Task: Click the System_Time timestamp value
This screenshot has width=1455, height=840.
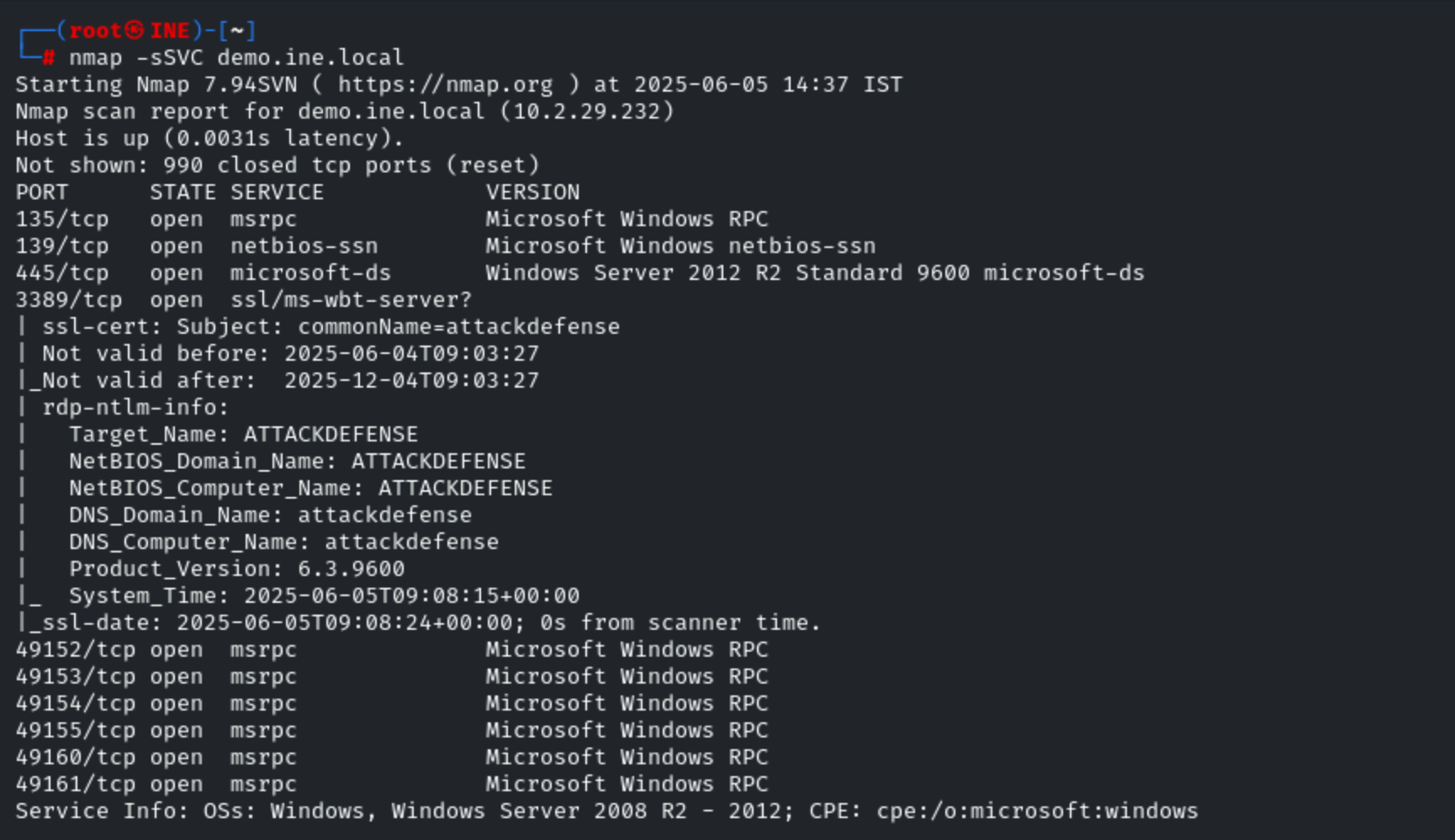Action: pyautogui.click(x=411, y=596)
